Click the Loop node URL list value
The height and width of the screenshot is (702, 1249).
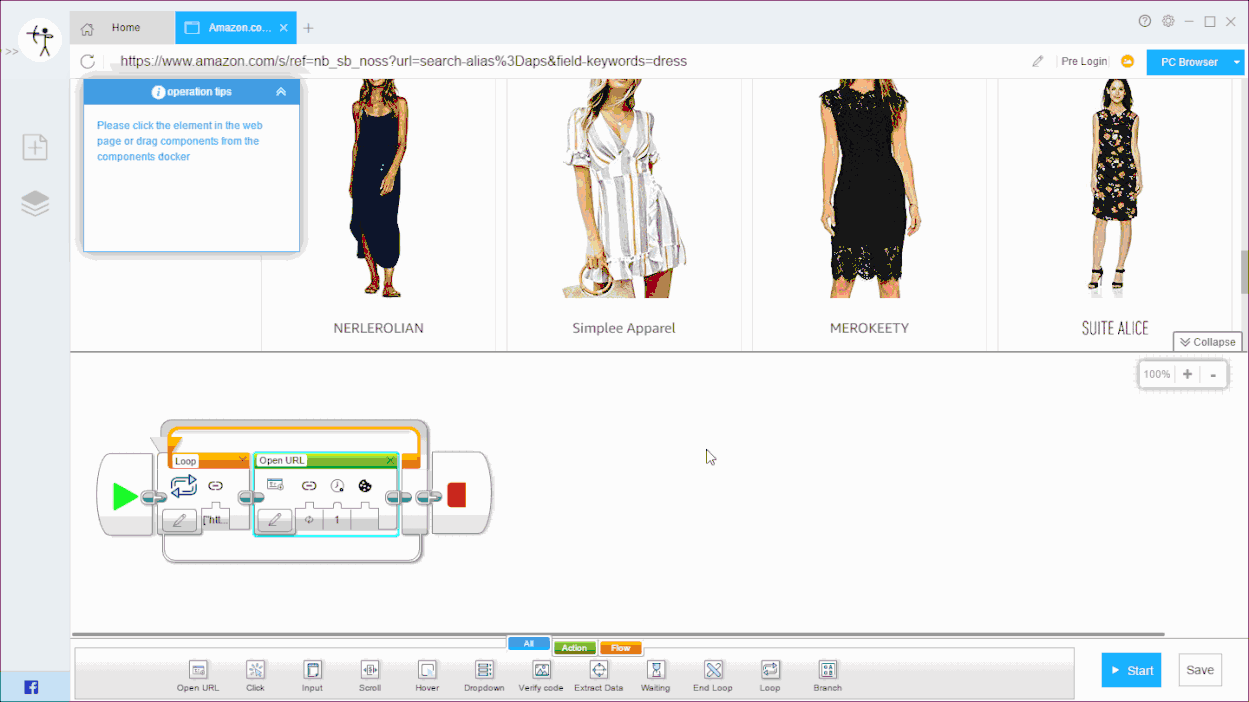215,520
